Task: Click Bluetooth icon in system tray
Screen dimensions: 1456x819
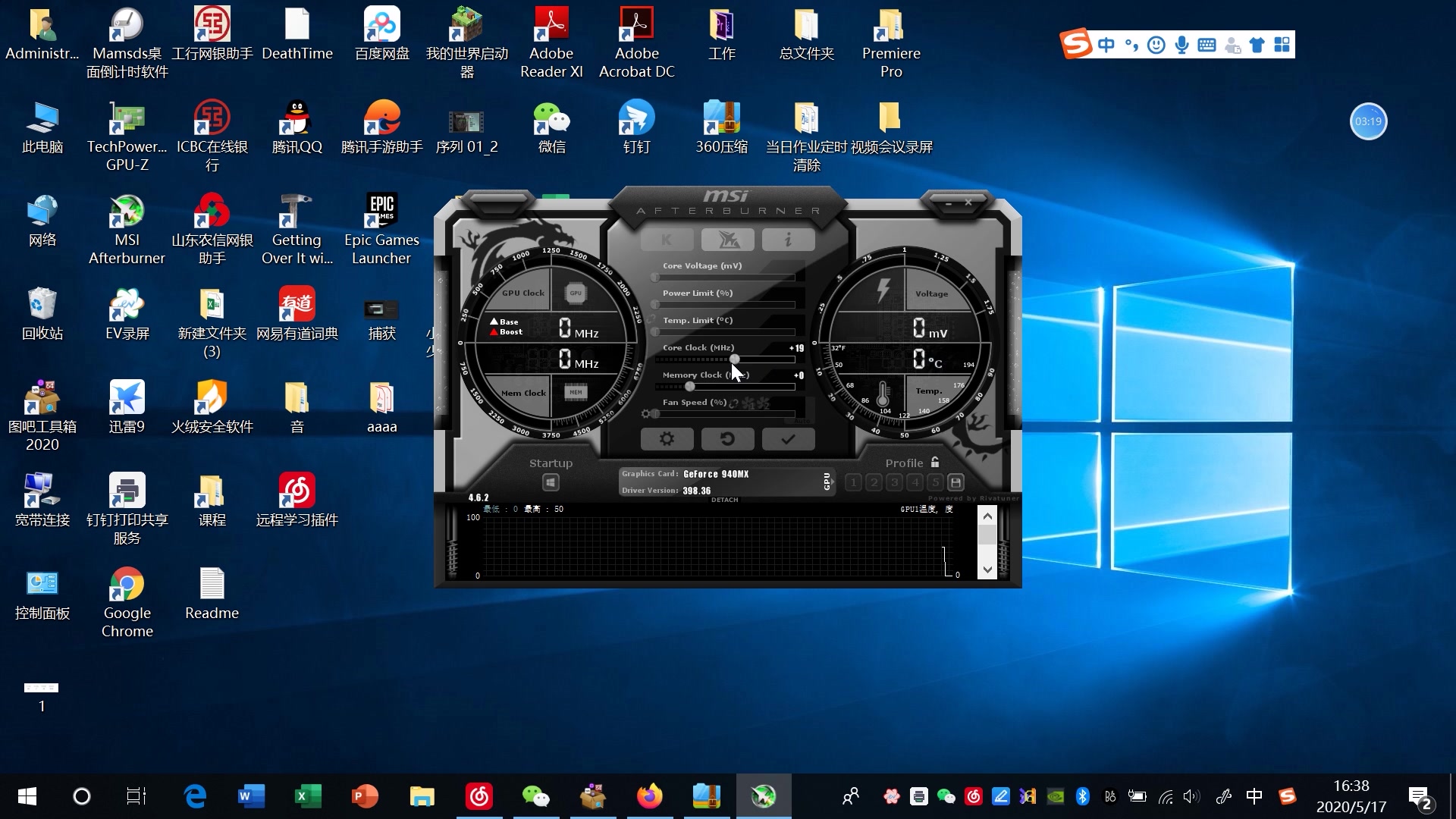Action: [x=1082, y=796]
